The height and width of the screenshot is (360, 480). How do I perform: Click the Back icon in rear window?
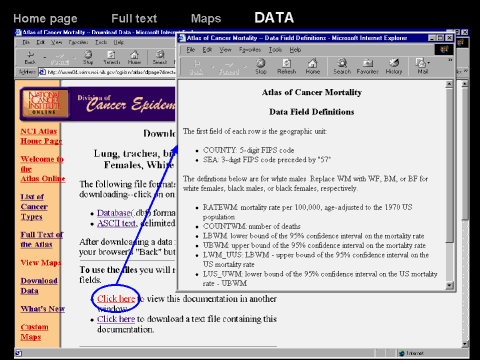pyautogui.click(x=30, y=57)
